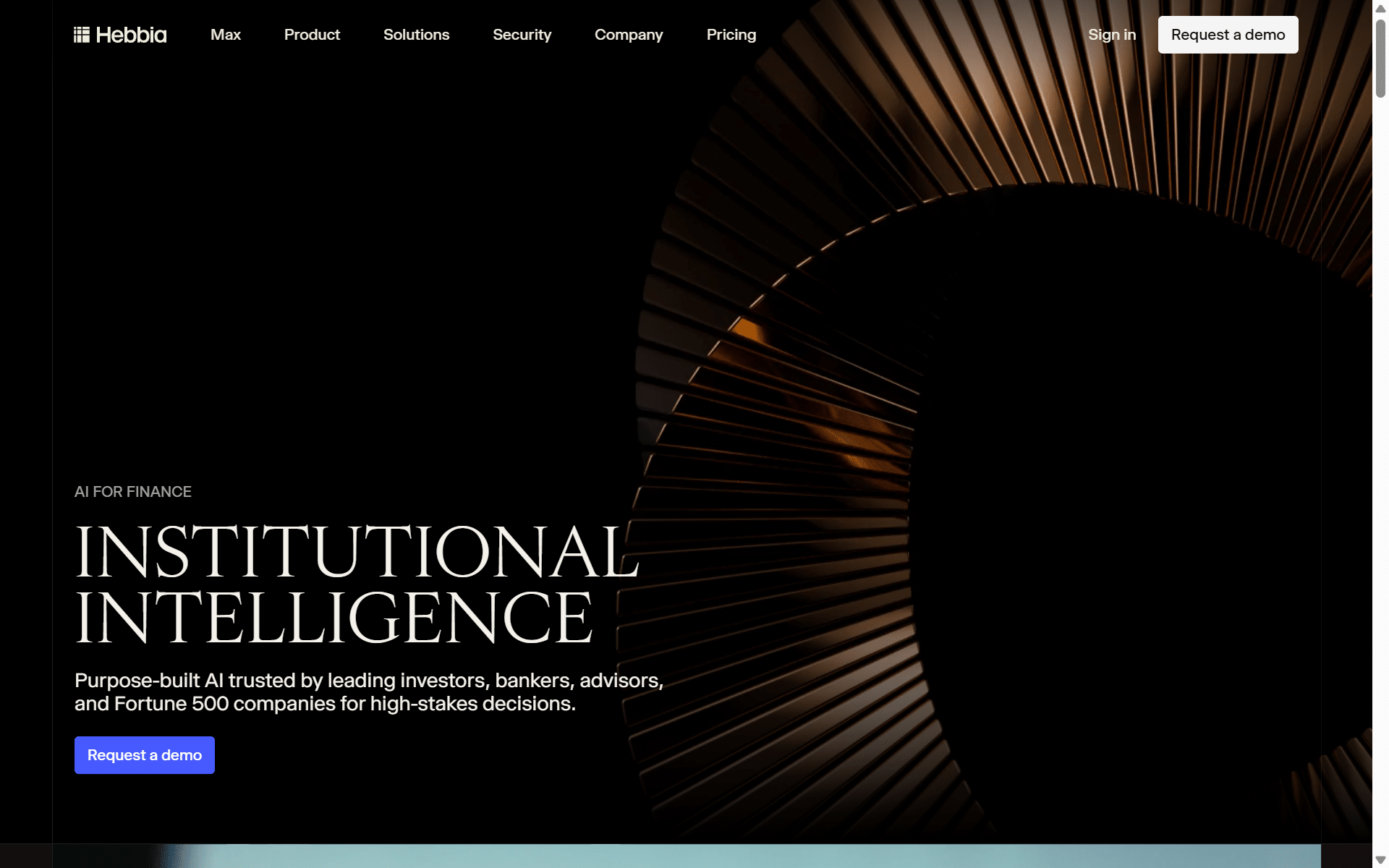Open the Solutions menu
Screen dimensions: 1389x868
417,35
